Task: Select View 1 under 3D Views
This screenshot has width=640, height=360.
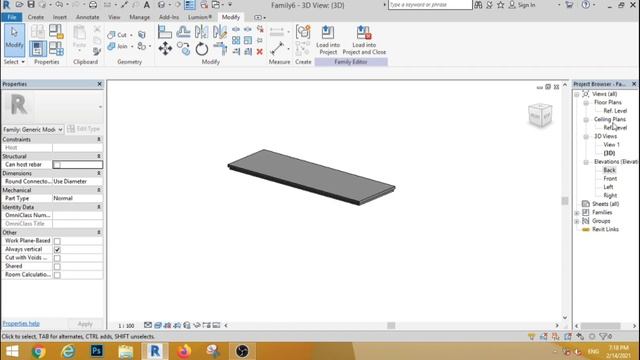Action: pyautogui.click(x=611, y=145)
